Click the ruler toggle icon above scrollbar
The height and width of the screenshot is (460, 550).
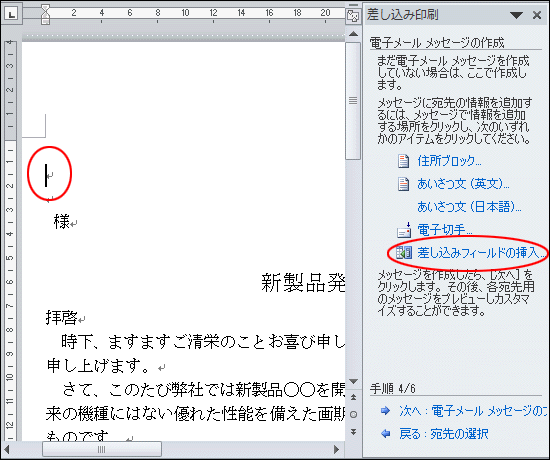(x=353, y=16)
